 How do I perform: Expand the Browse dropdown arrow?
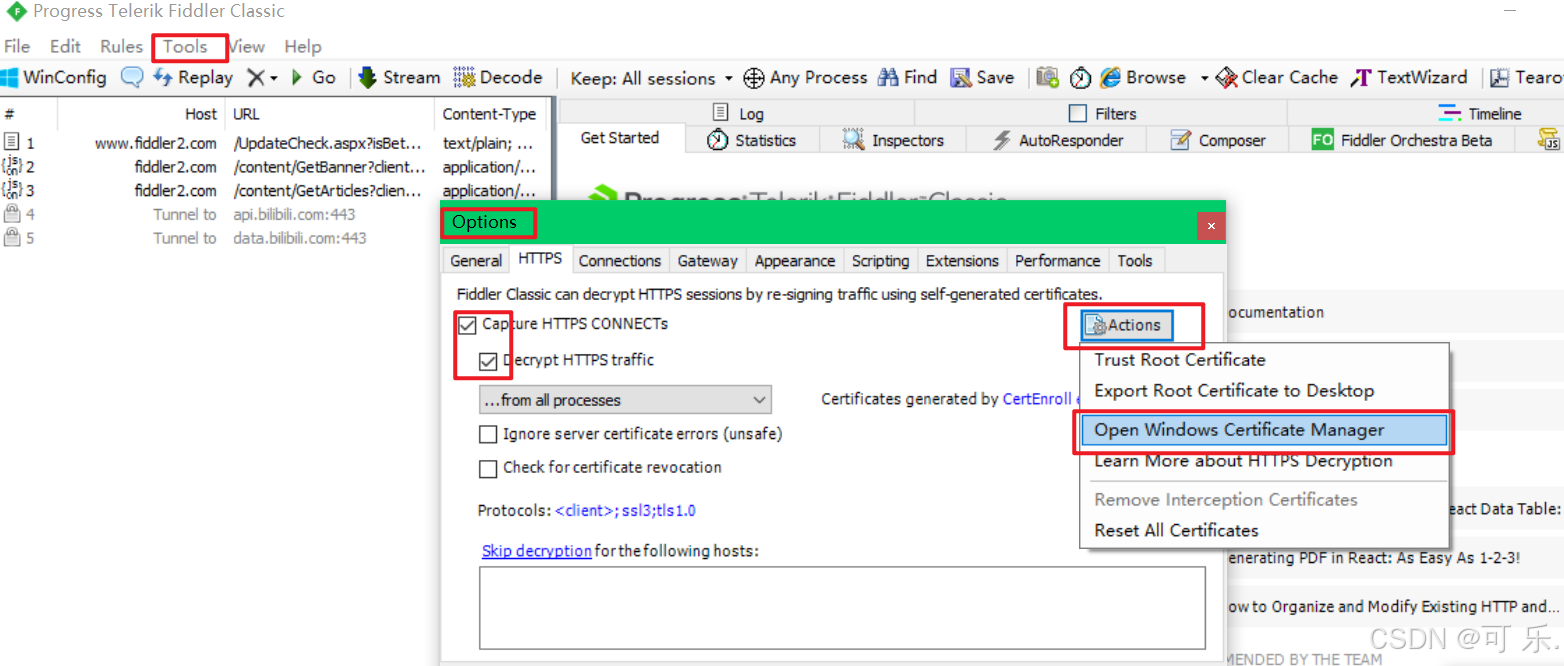coord(1204,78)
